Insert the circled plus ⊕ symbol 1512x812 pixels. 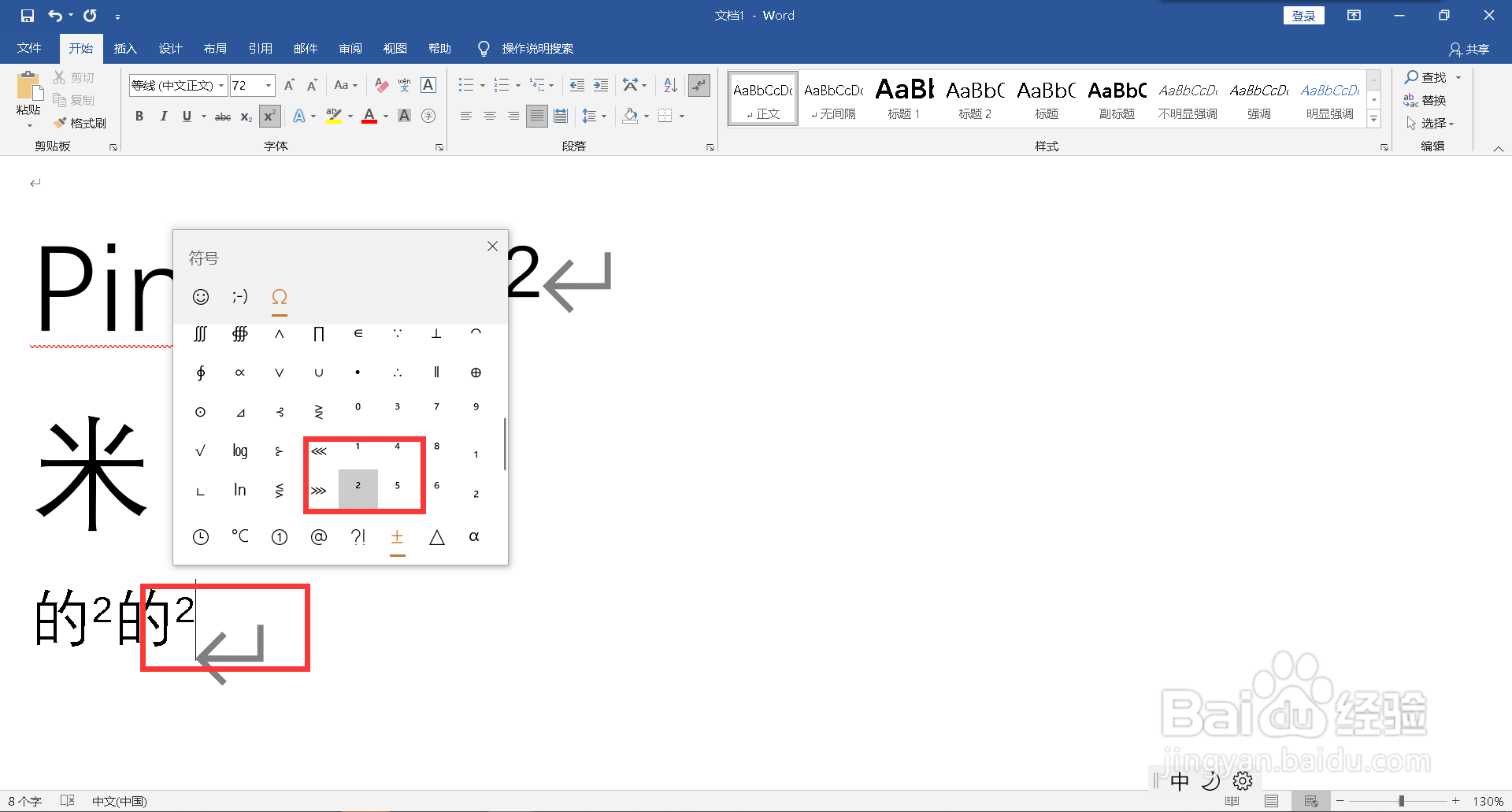(476, 373)
